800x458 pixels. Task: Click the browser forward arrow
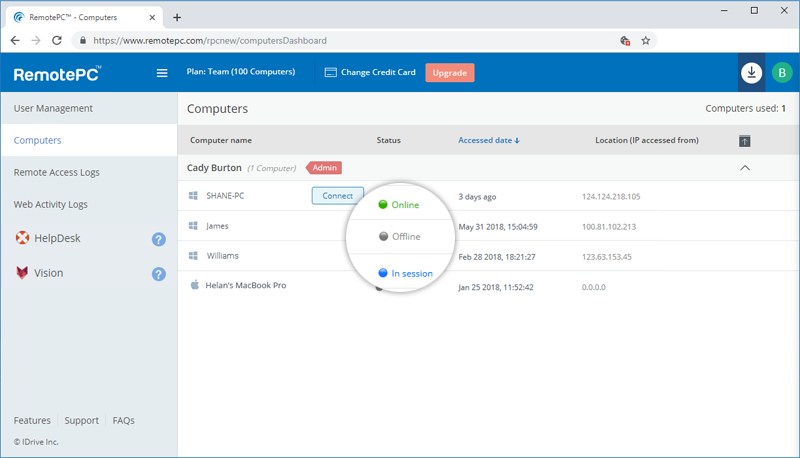[36, 40]
